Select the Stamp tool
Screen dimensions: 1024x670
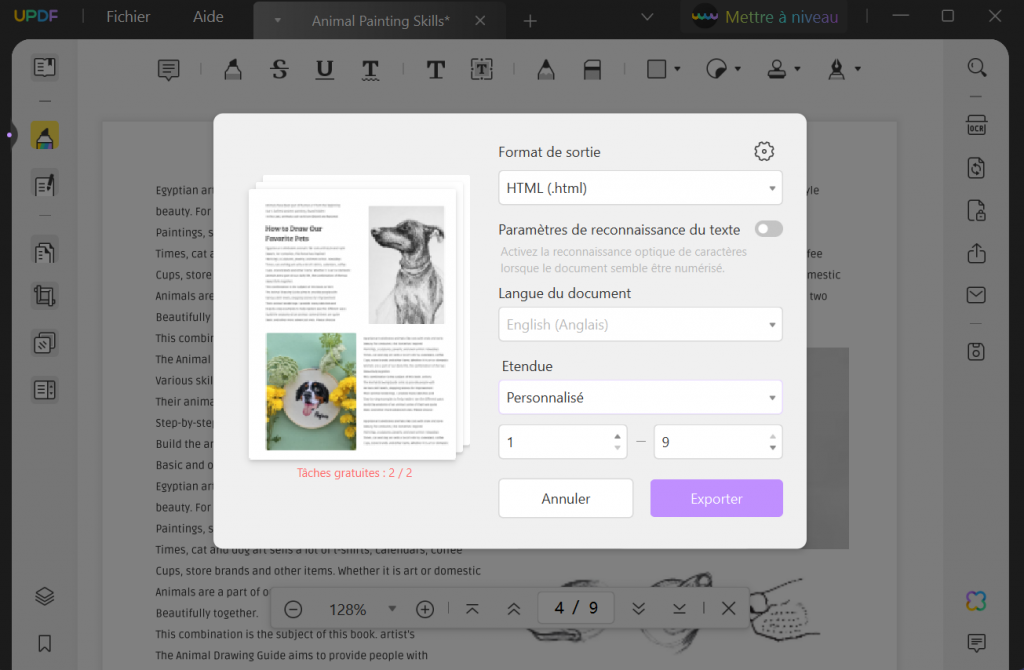(x=776, y=69)
